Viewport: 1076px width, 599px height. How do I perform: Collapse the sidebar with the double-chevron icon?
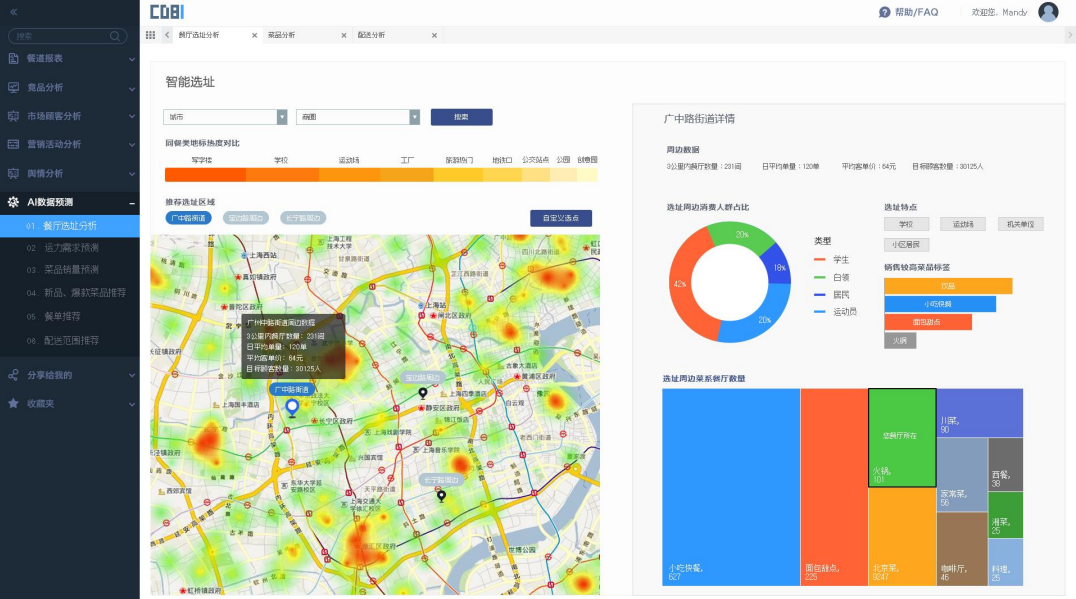13,12
